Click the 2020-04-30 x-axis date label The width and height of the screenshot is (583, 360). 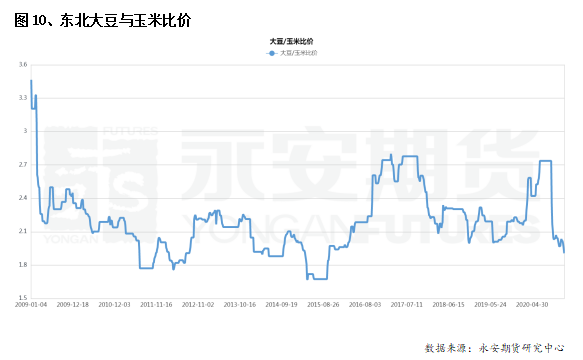[x=532, y=304]
